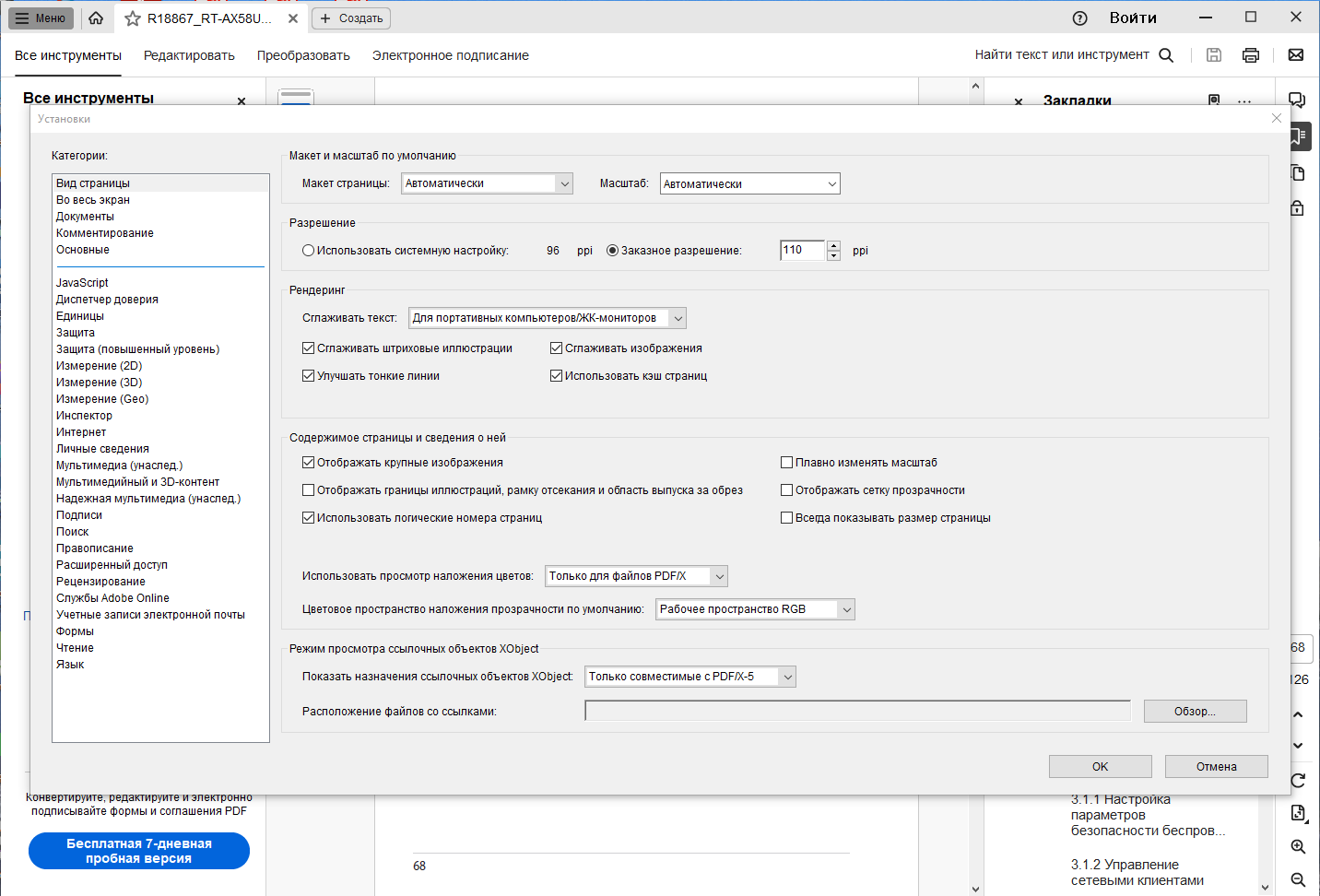The width and height of the screenshot is (1320, 896).
Task: Zoom out with the minus magnifier icon
Action: (1298, 880)
